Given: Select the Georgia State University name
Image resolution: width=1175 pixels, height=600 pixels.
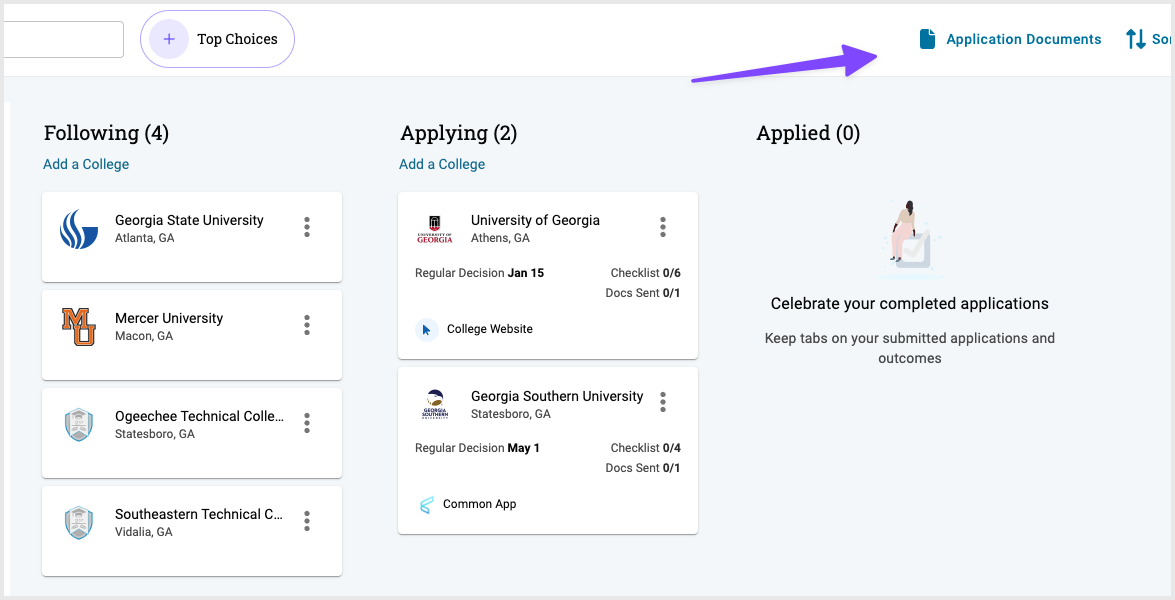Looking at the screenshot, I should [190, 220].
